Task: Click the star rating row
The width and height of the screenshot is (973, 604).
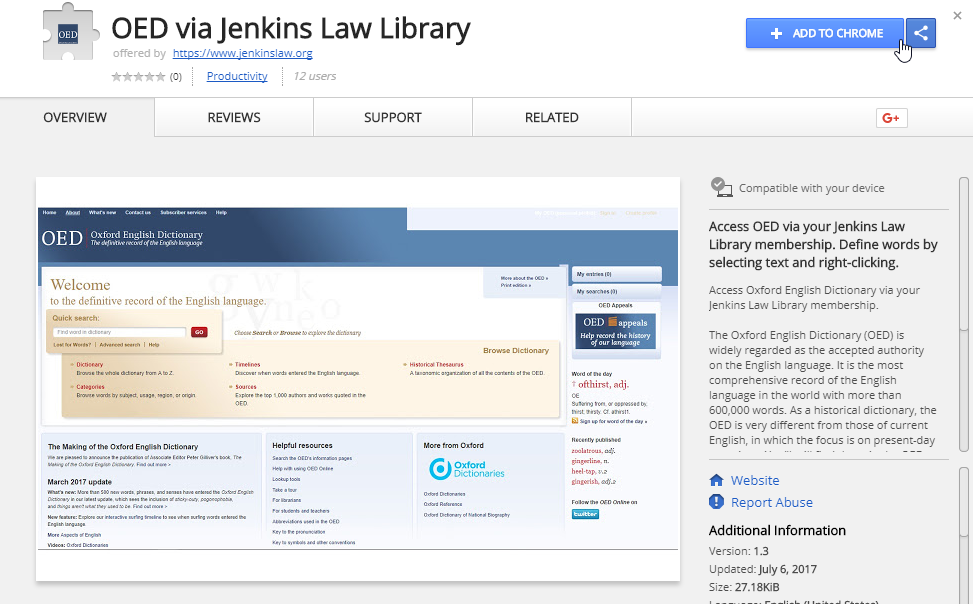Action: pyautogui.click(x=138, y=77)
